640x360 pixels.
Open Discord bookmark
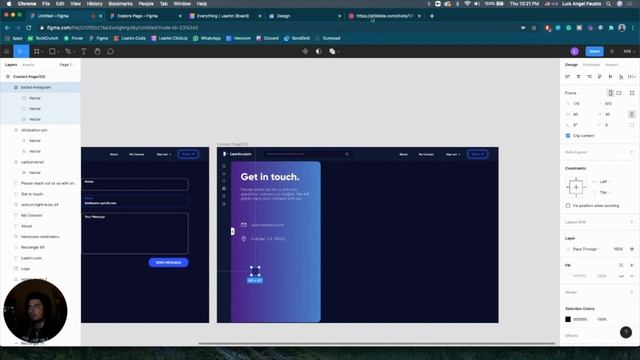click(267, 38)
